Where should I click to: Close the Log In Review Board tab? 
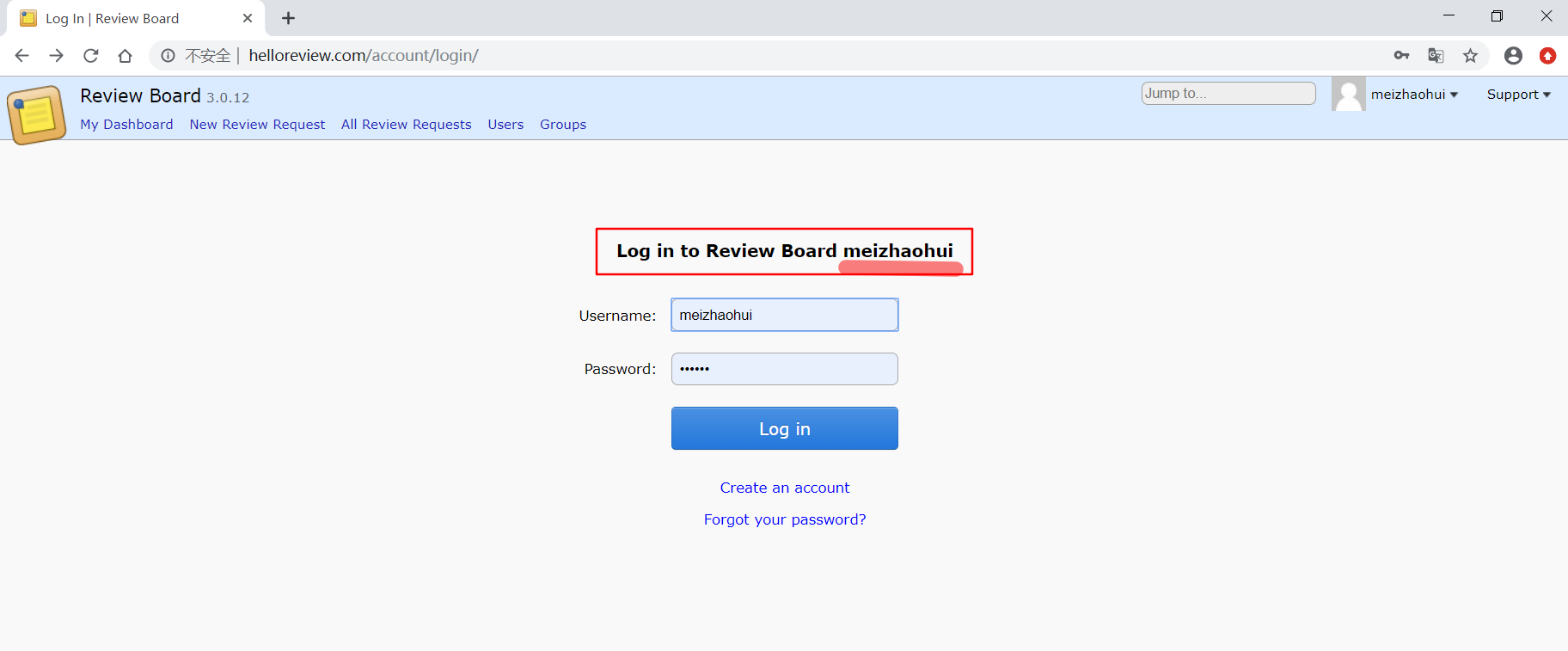pyautogui.click(x=248, y=18)
